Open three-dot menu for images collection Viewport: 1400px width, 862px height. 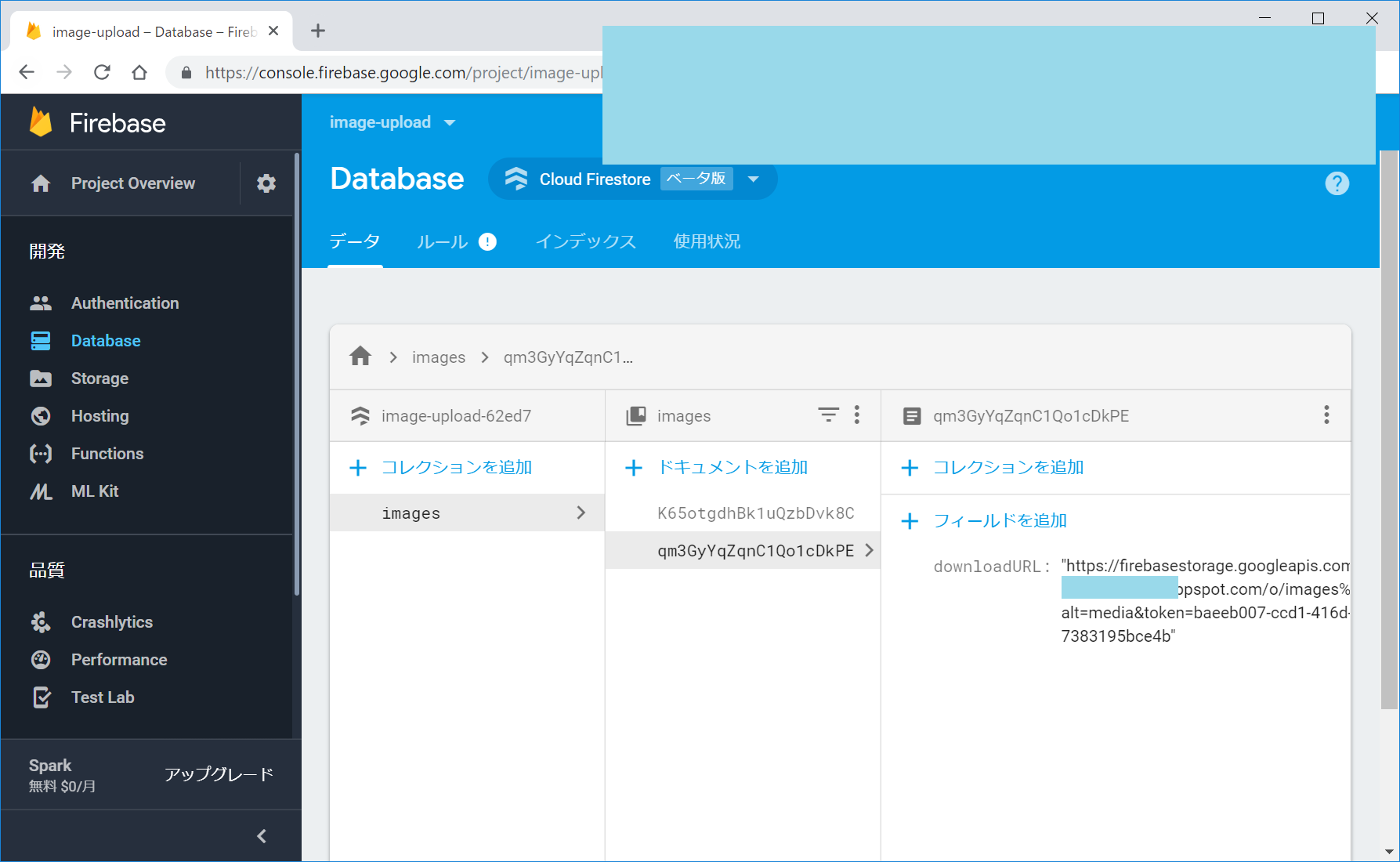point(857,415)
